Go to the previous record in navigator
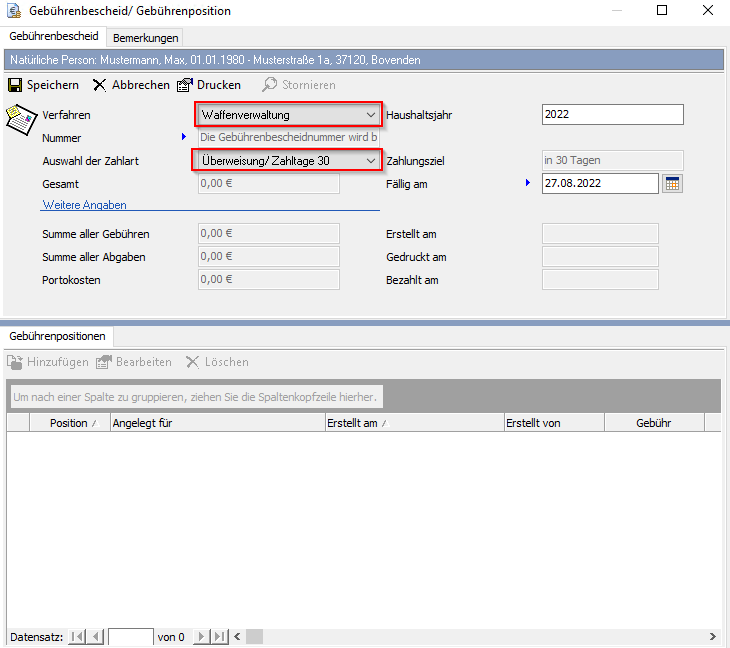The height and width of the screenshot is (648, 730). point(95,636)
